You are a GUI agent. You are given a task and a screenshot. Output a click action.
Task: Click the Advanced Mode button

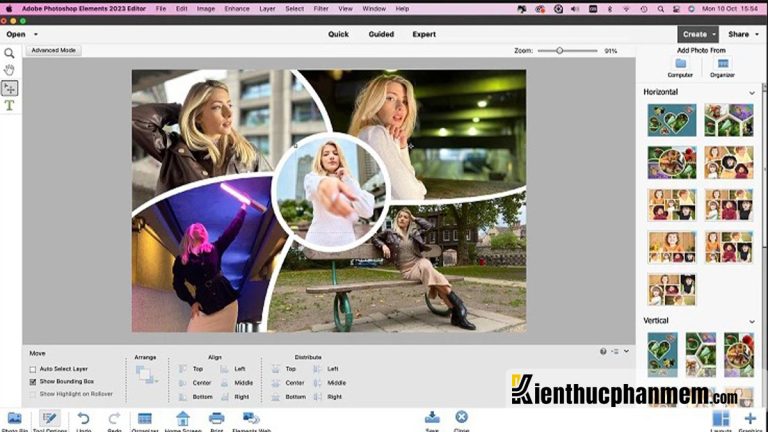coord(53,50)
